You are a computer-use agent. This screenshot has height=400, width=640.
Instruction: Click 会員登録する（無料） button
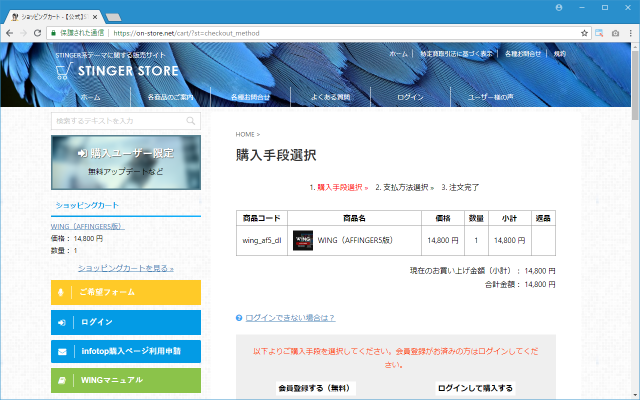pos(315,388)
